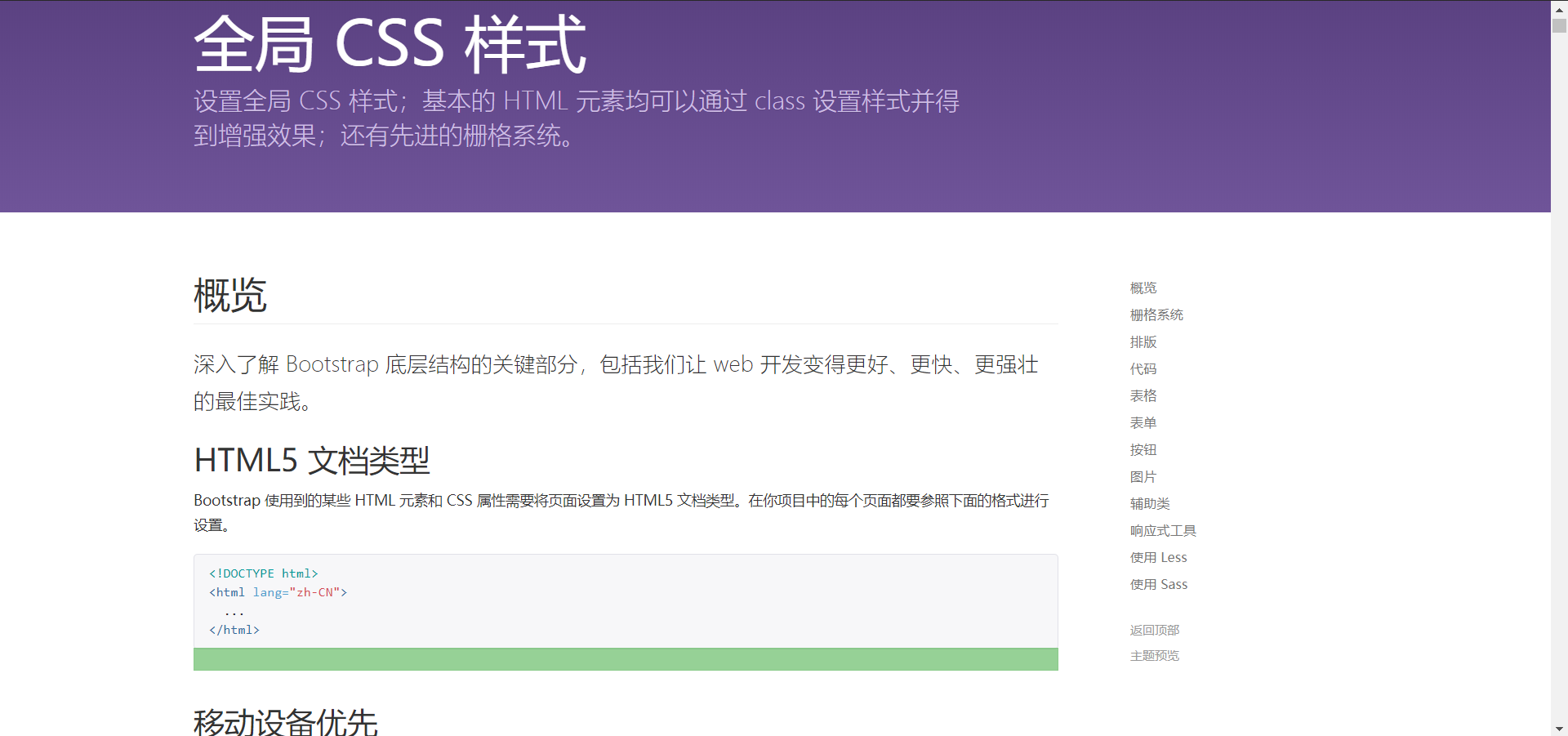Click the html lang="zh-CN" code line
Screen dimensions: 1568x736
(x=278, y=592)
